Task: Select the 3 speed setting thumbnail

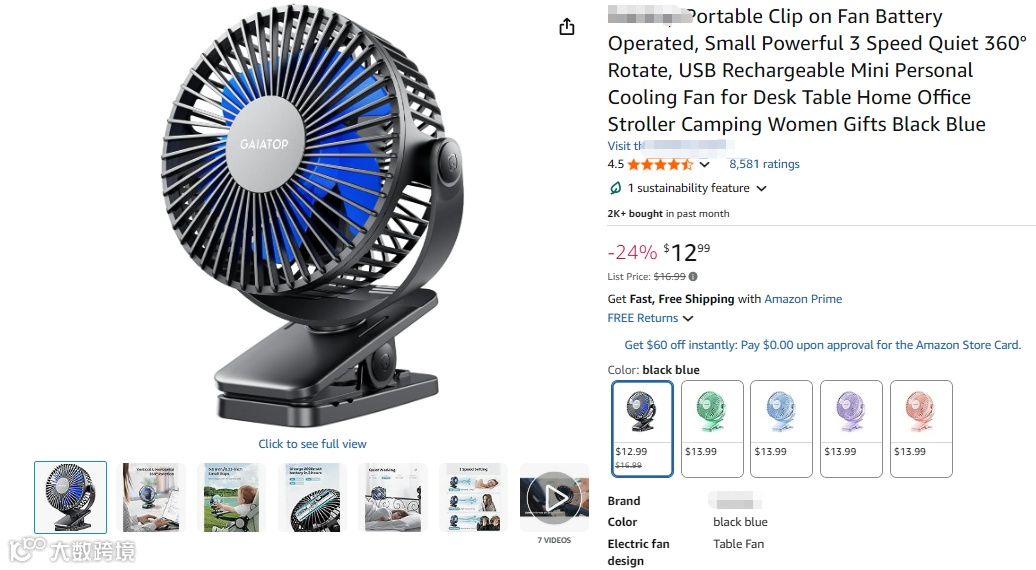Action: click(x=473, y=497)
